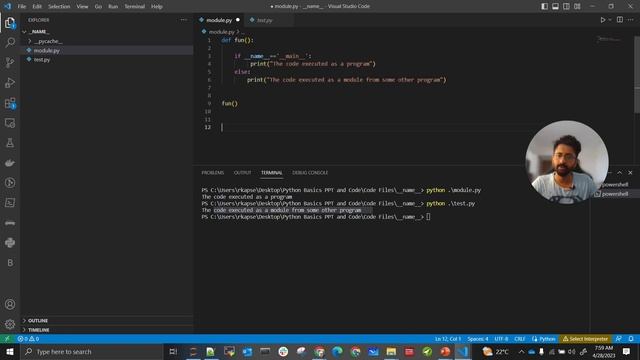Close the terminal panel

click(630, 173)
